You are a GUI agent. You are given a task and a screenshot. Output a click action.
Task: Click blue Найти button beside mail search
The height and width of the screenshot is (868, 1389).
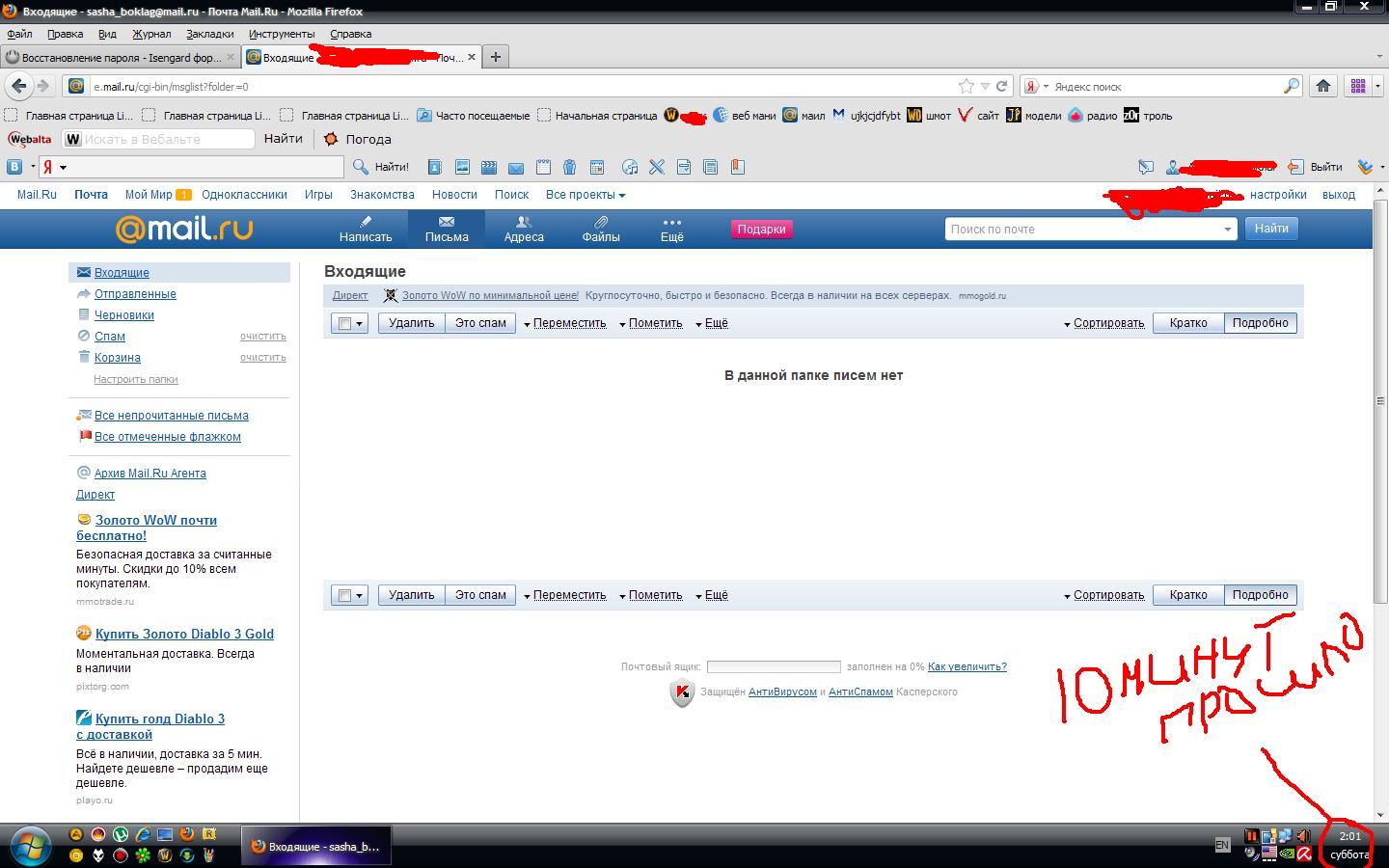[x=1271, y=229]
